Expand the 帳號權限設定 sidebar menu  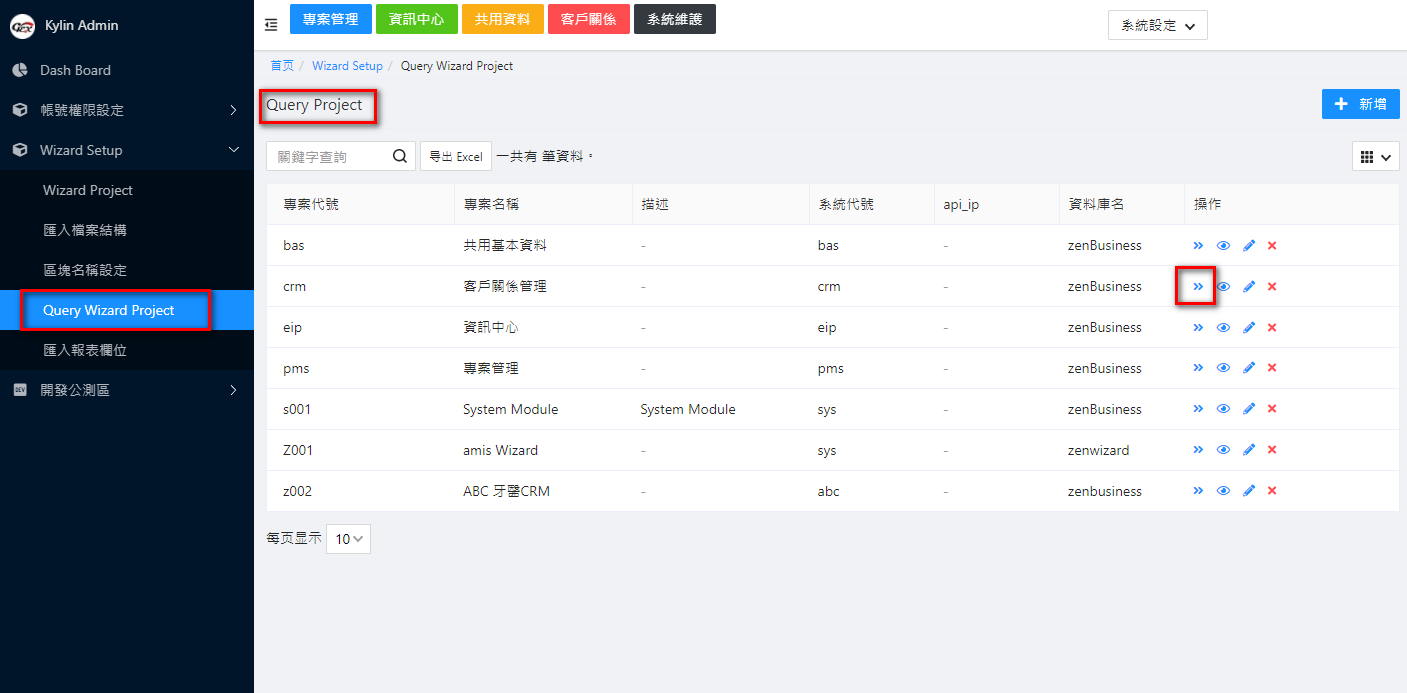[x=126, y=110]
